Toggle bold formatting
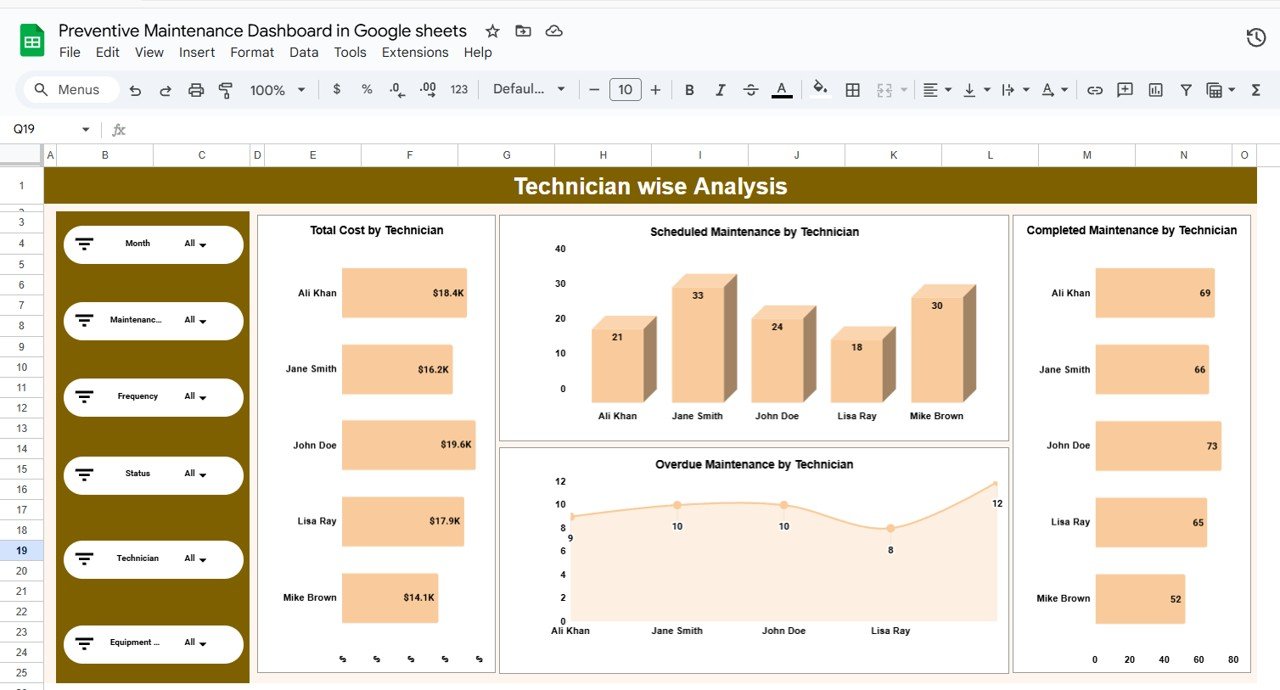 click(689, 90)
